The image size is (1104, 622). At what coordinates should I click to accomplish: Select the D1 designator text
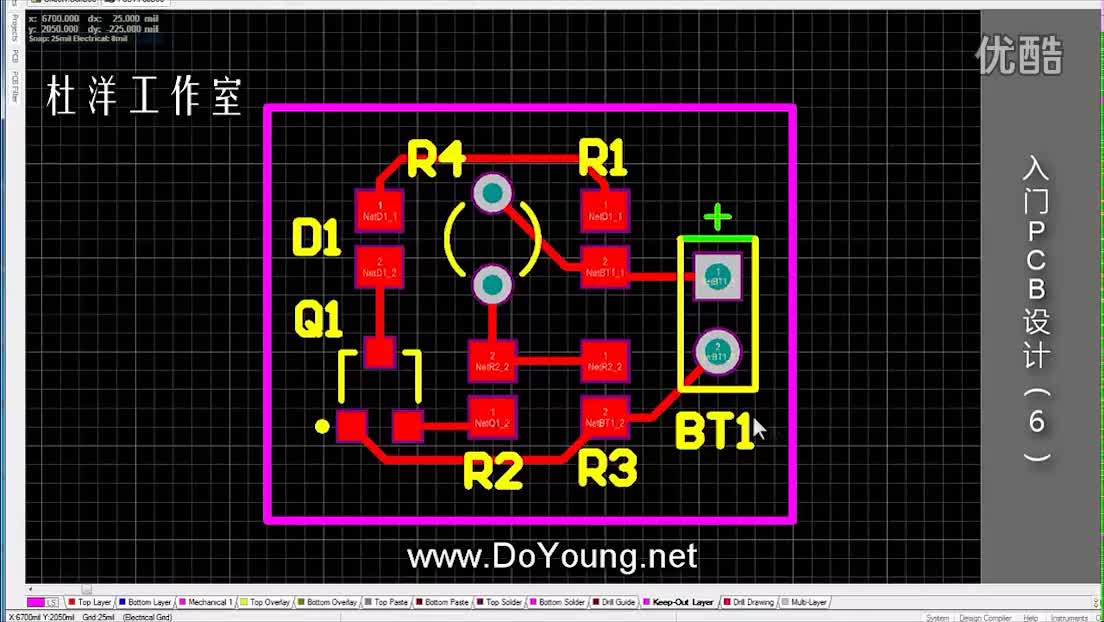316,237
